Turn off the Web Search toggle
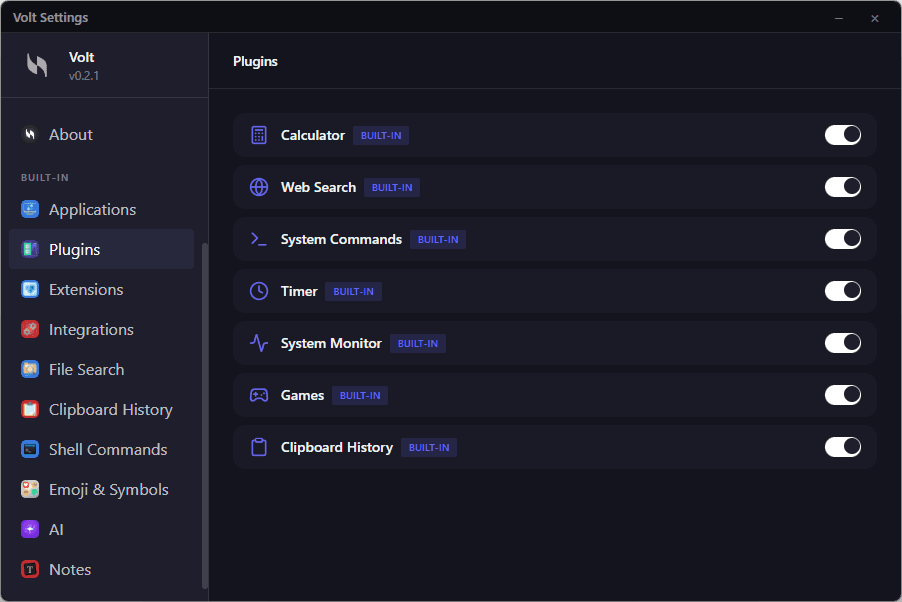The width and height of the screenshot is (902, 602). tap(843, 187)
